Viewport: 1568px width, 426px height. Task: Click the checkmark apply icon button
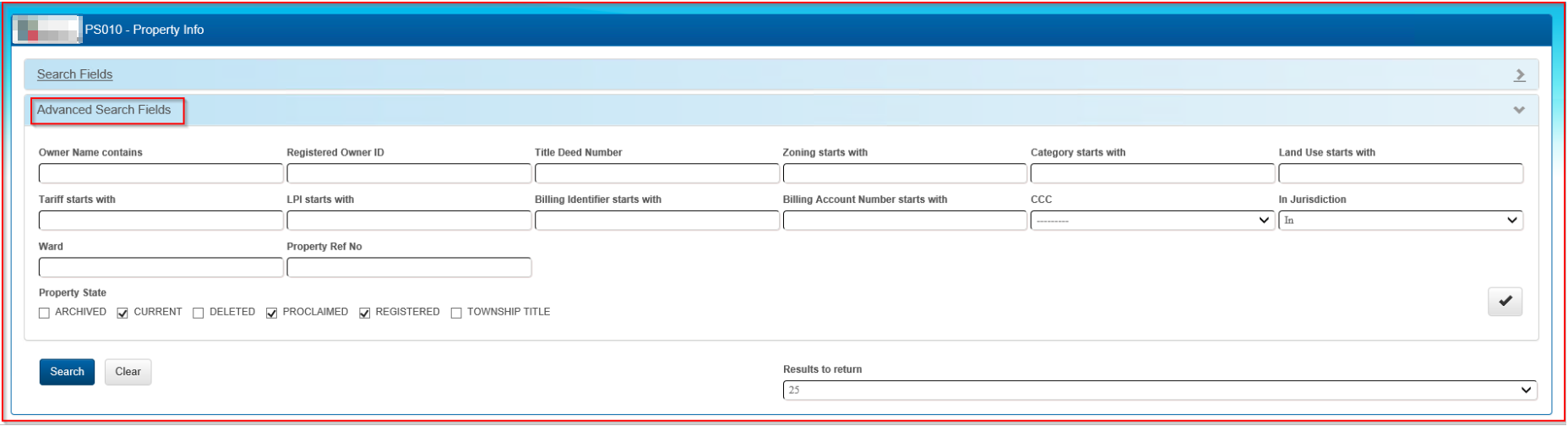pos(1504,302)
